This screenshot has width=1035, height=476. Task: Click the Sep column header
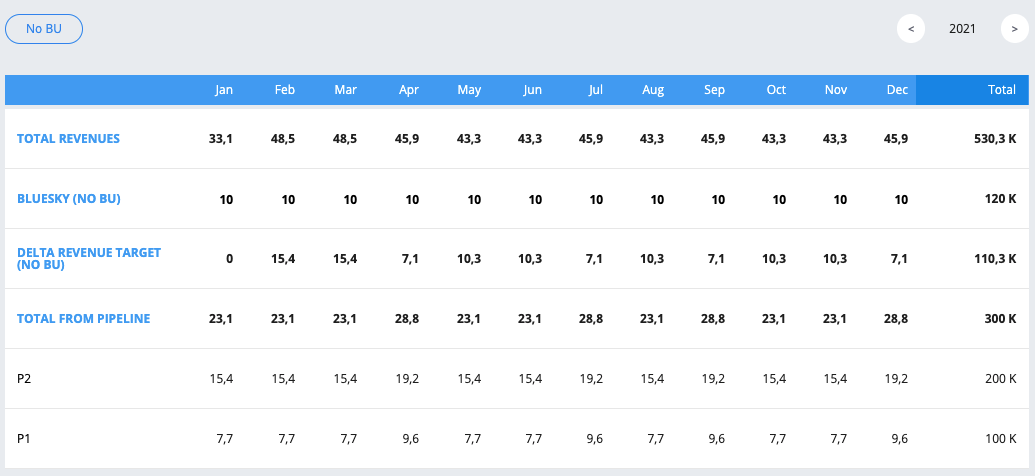tap(714, 90)
